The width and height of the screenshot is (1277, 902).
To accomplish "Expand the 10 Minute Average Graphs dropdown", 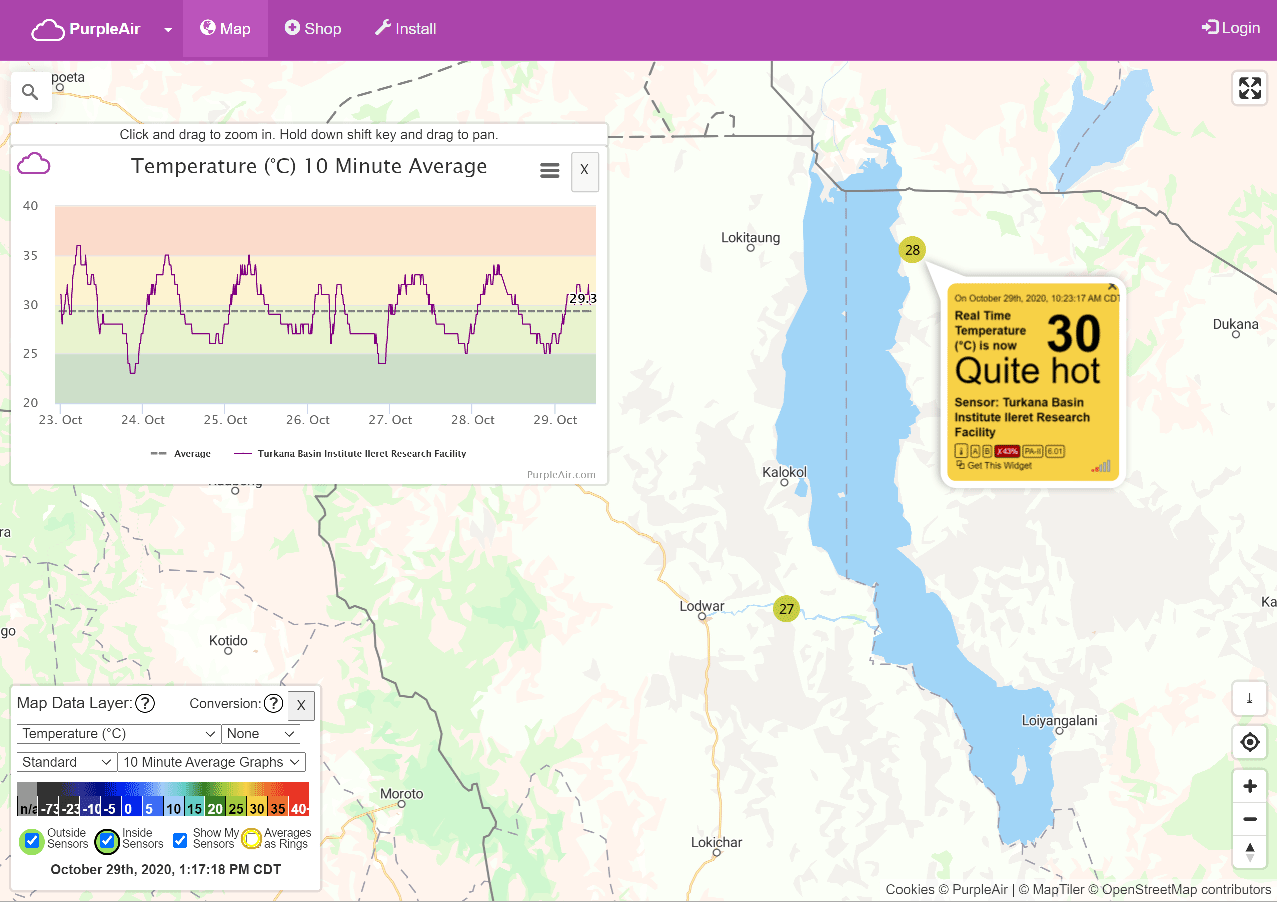I will pyautogui.click(x=212, y=762).
